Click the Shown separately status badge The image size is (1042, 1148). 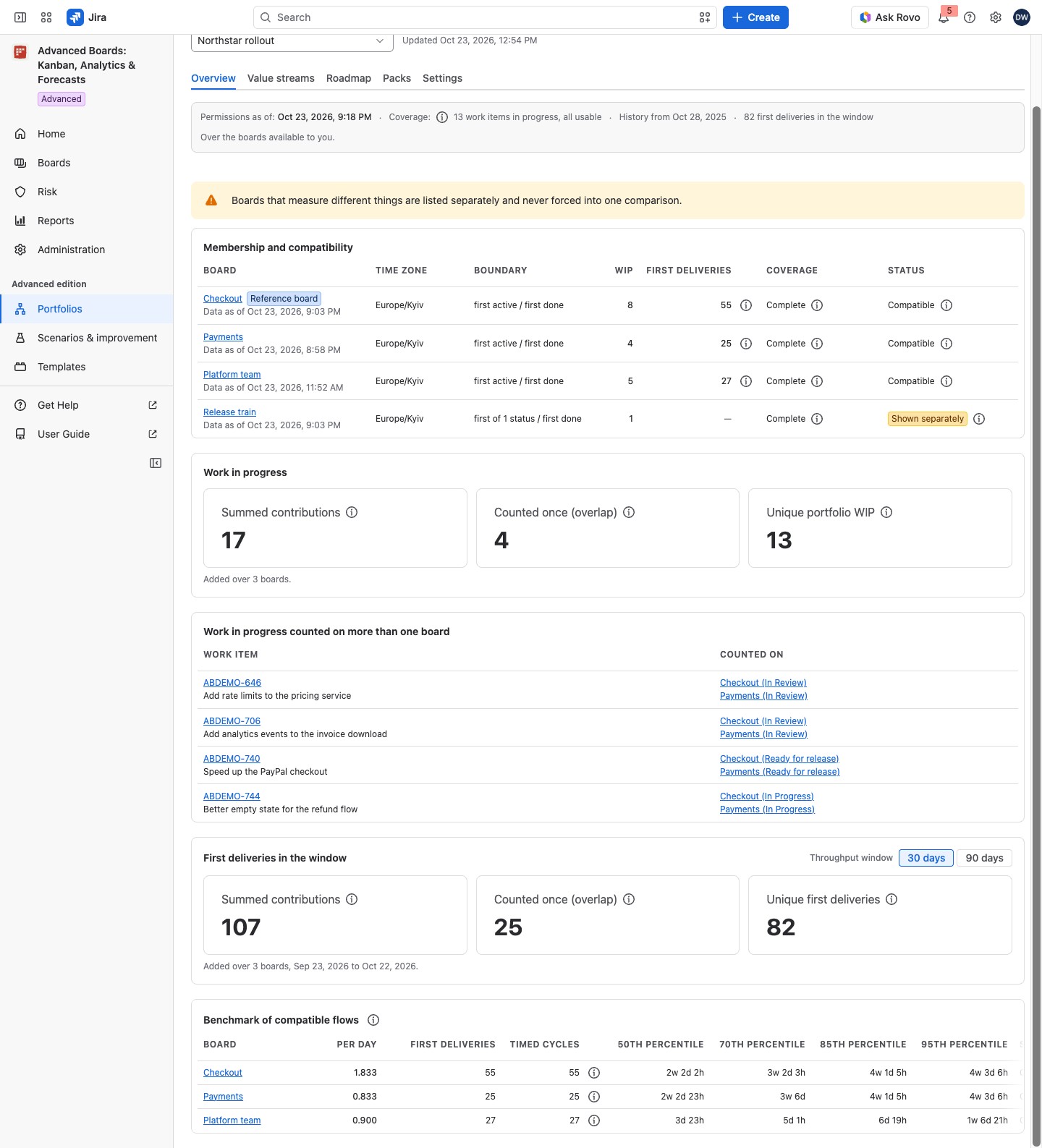tap(928, 419)
